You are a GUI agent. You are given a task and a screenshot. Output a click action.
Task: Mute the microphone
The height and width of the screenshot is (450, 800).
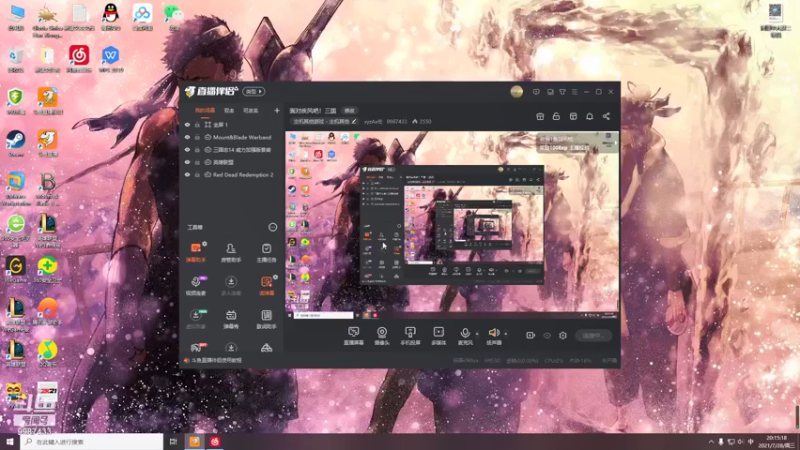coord(465,336)
